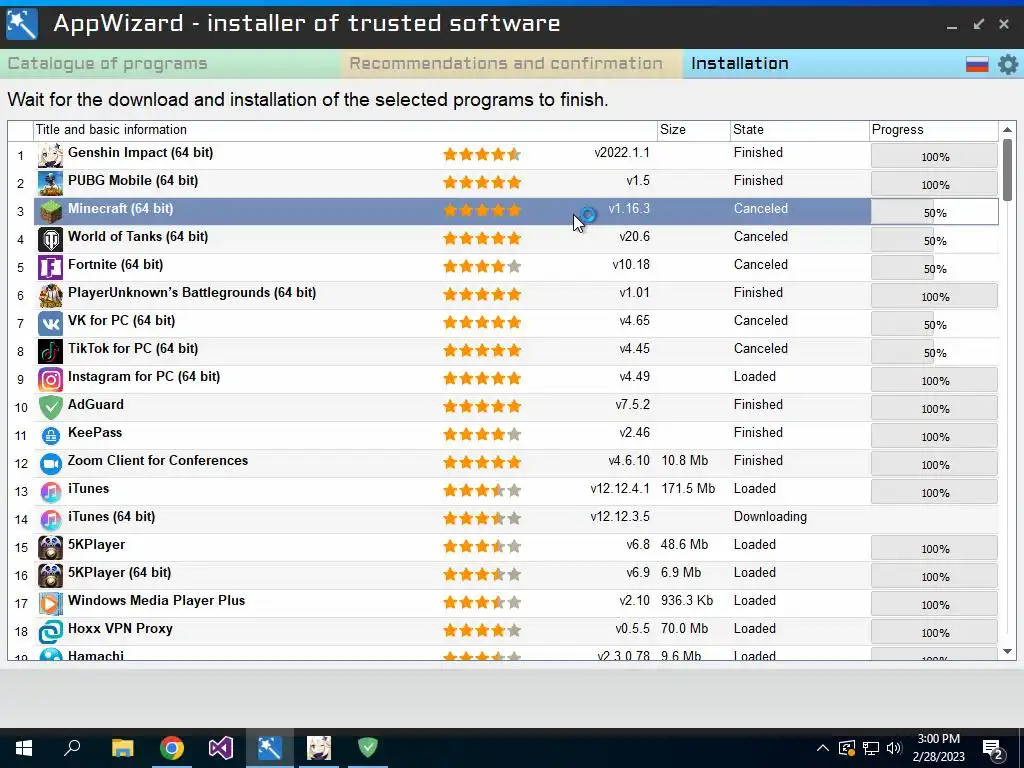Click the KeePass lock icon
The height and width of the screenshot is (768, 1024).
pyautogui.click(x=50, y=436)
